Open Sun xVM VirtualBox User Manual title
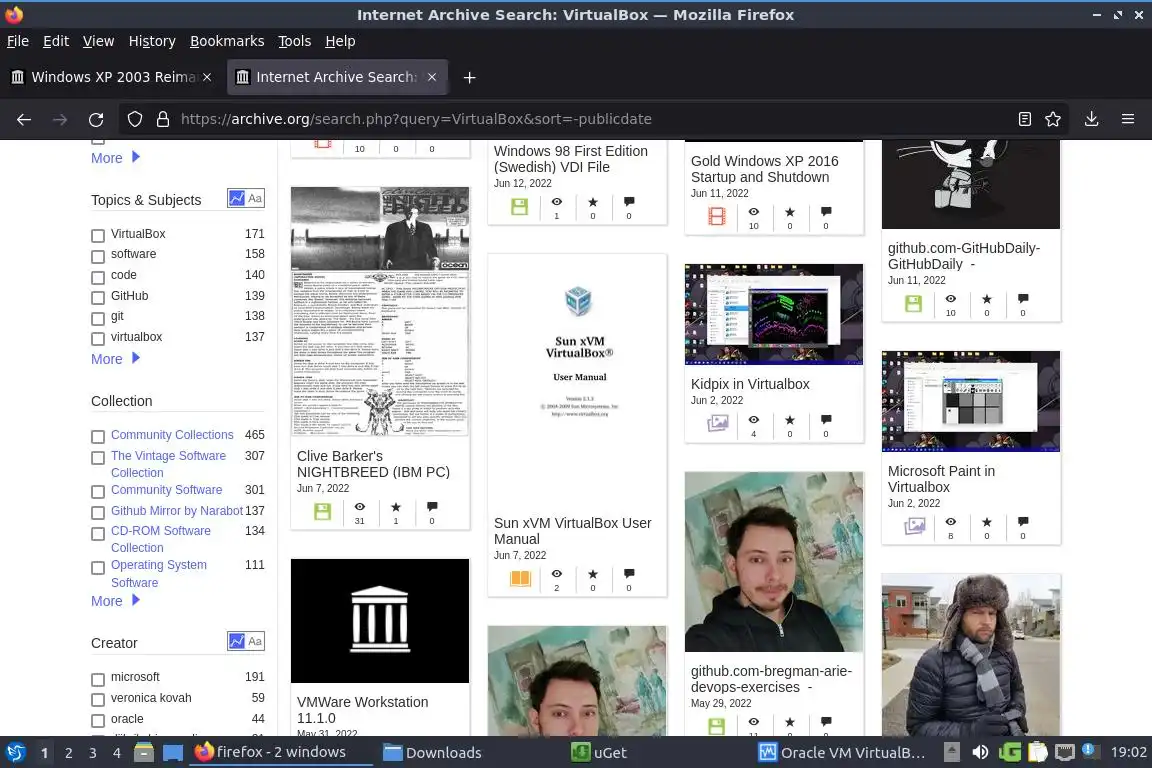Image resolution: width=1152 pixels, height=768 pixels. click(x=572, y=531)
